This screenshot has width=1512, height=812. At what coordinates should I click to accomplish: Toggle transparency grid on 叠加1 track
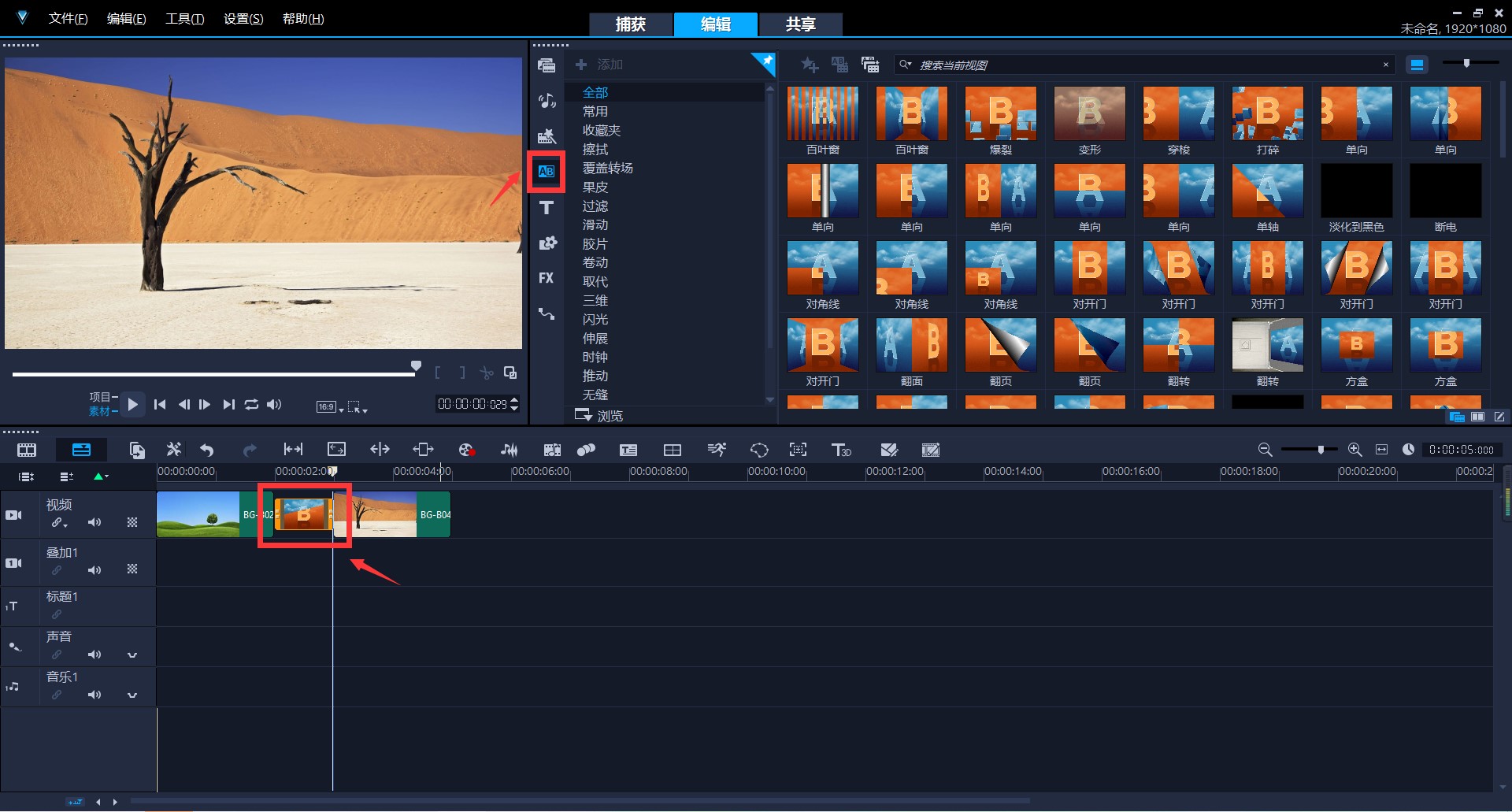click(132, 569)
